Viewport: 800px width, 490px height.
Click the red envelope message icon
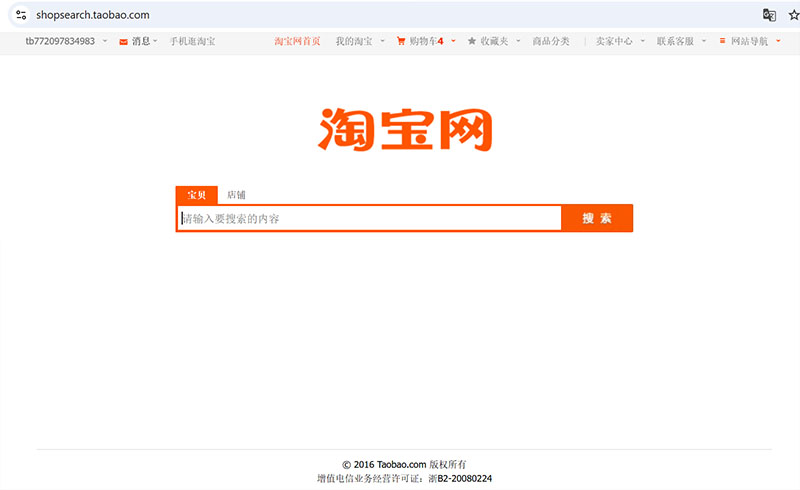123,42
